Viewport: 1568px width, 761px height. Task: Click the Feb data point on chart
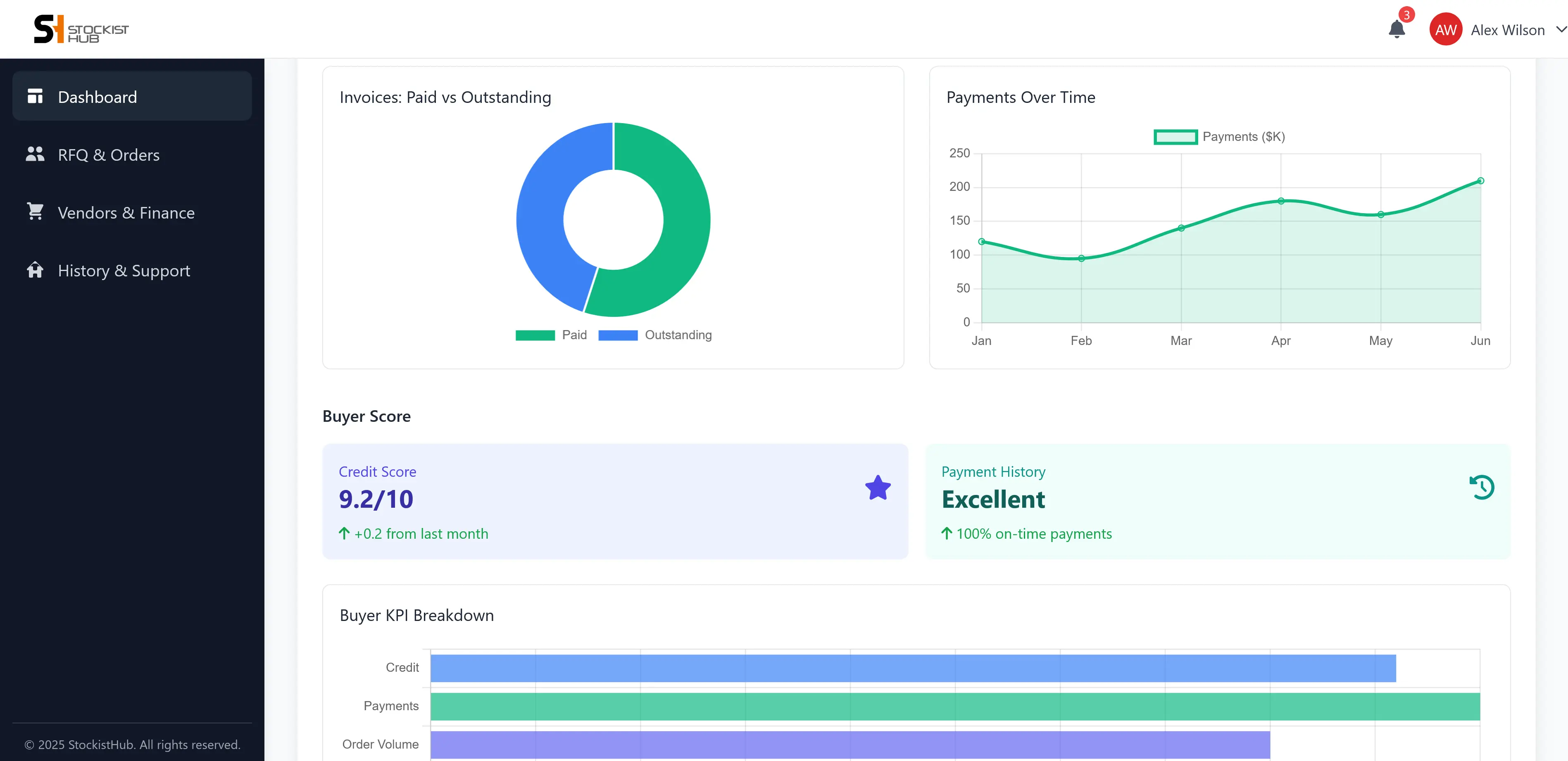1082,258
